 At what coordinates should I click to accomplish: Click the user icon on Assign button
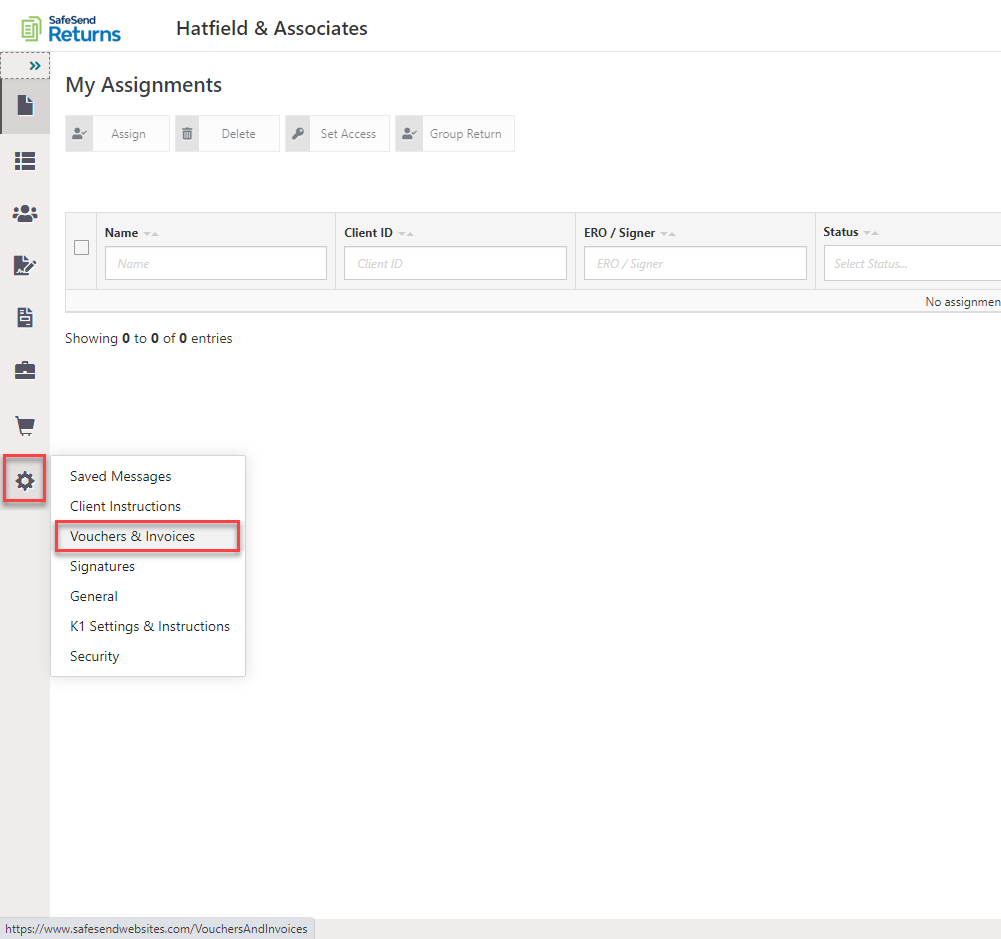[x=79, y=133]
